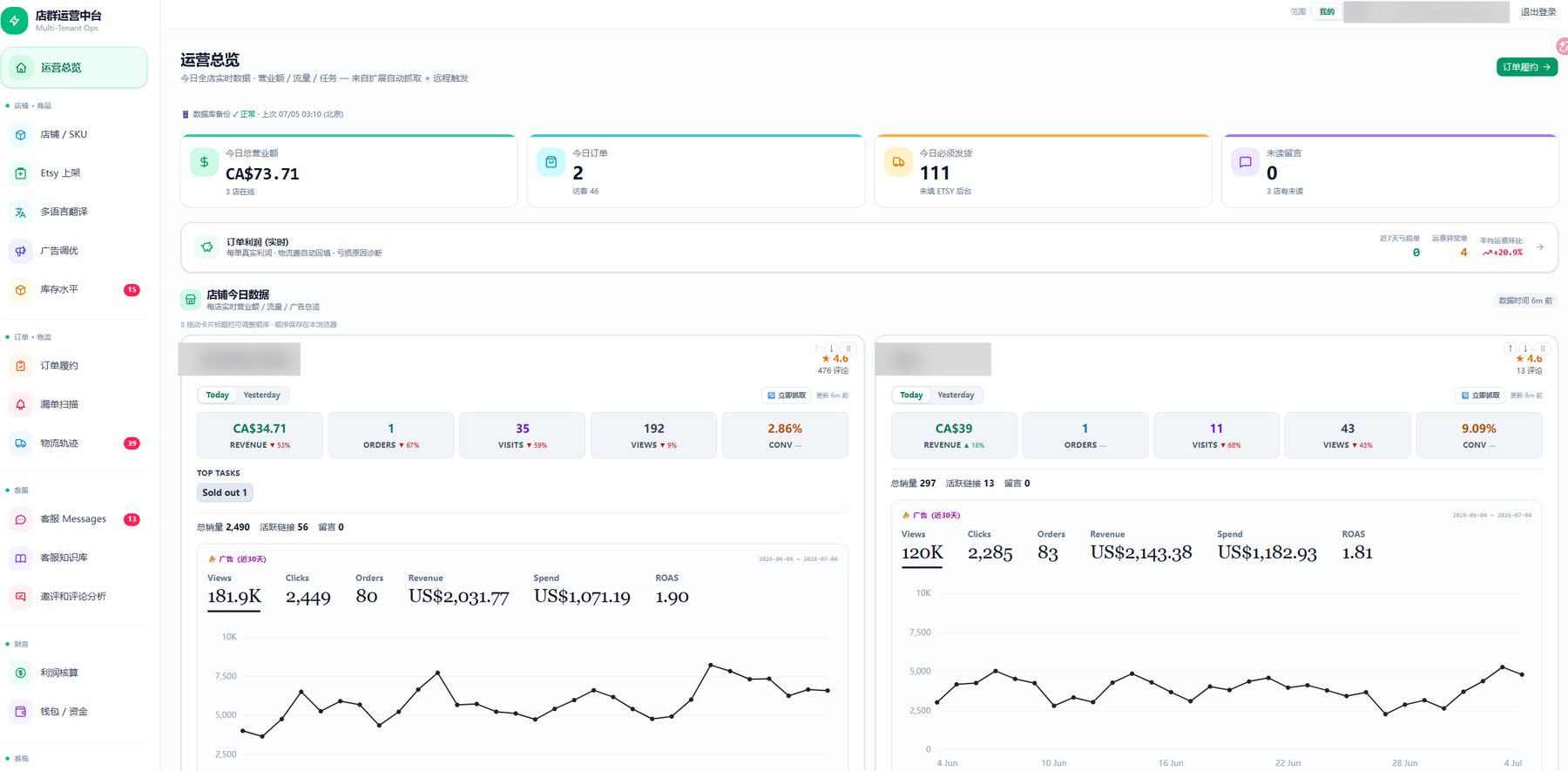Open the 利润核算 menu item
Screen dimensions: 1568x771
point(74,673)
